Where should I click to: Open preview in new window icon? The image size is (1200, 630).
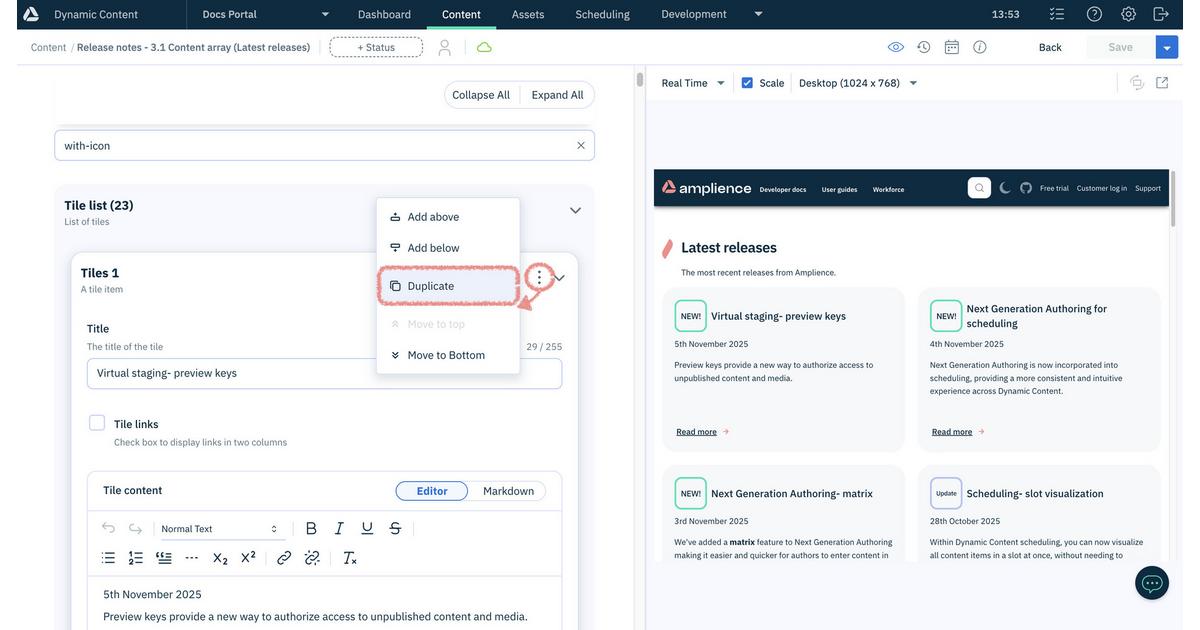pos(1162,83)
